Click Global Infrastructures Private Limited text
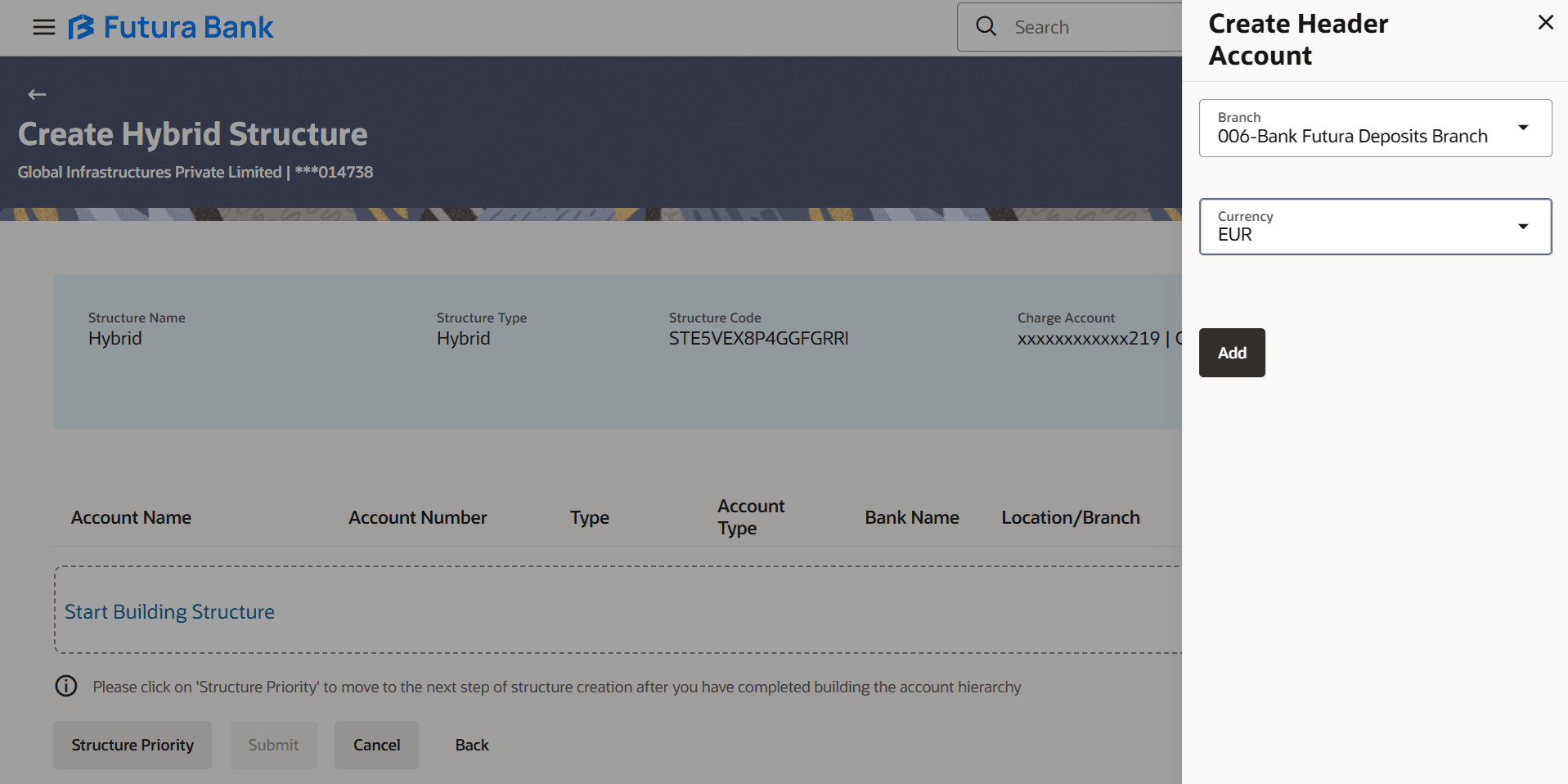The image size is (1568, 784). pos(150,172)
